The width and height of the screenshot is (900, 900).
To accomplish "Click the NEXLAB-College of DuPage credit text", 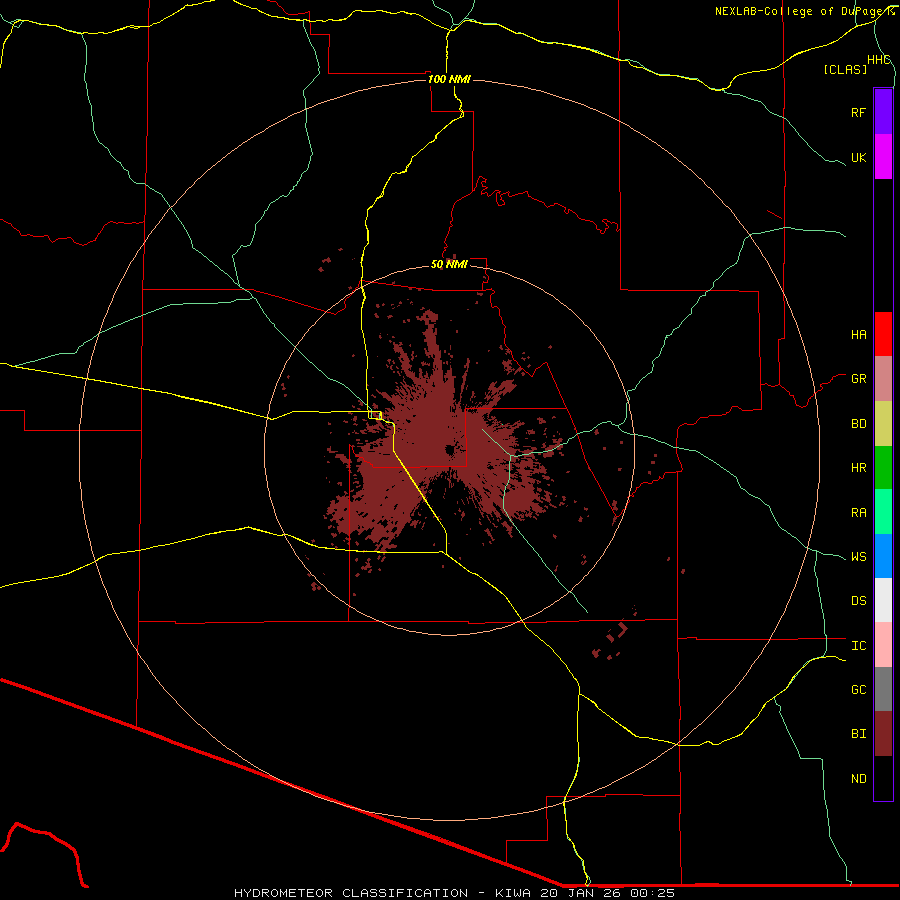I will coord(804,11).
